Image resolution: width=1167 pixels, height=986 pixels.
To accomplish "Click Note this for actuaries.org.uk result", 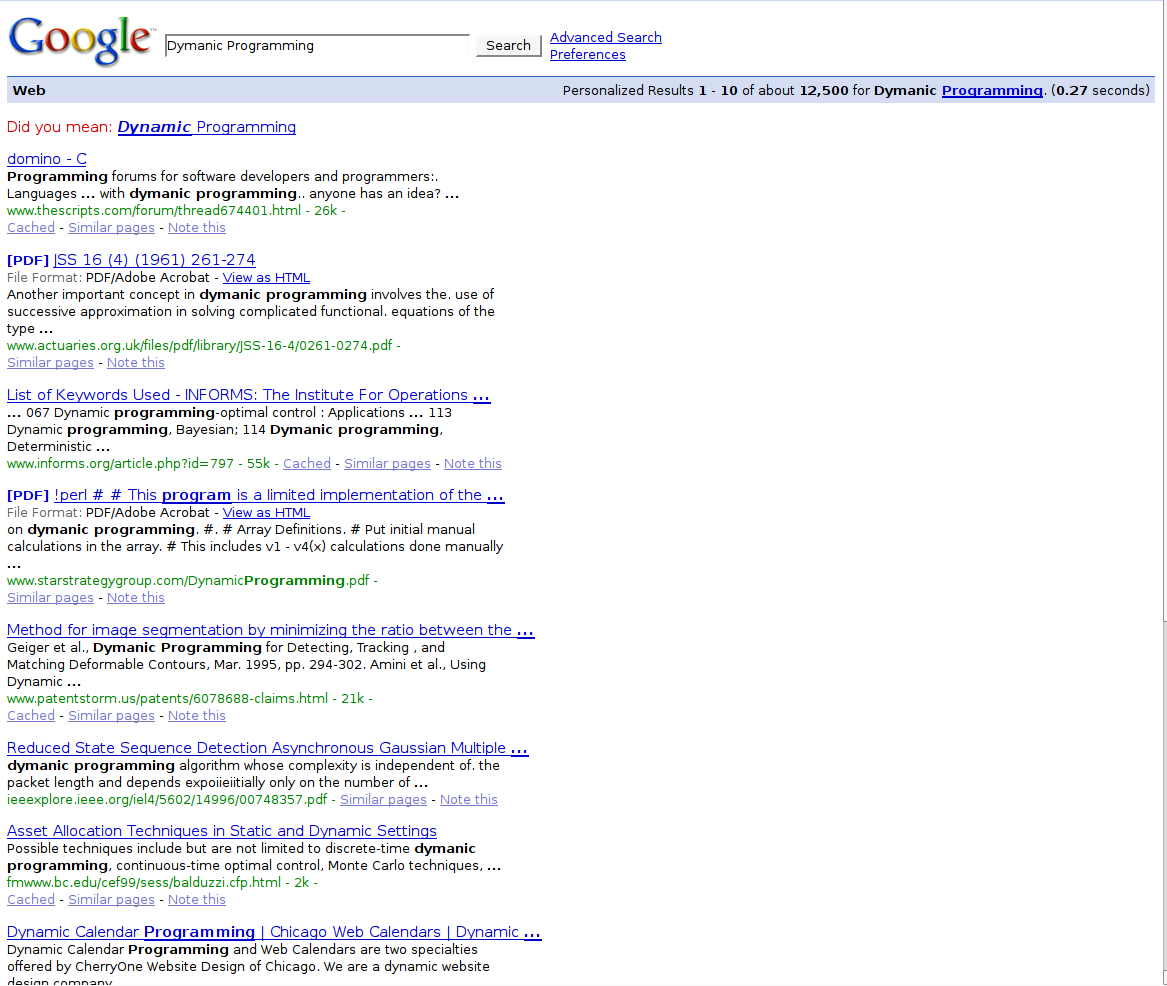I will (136, 362).
